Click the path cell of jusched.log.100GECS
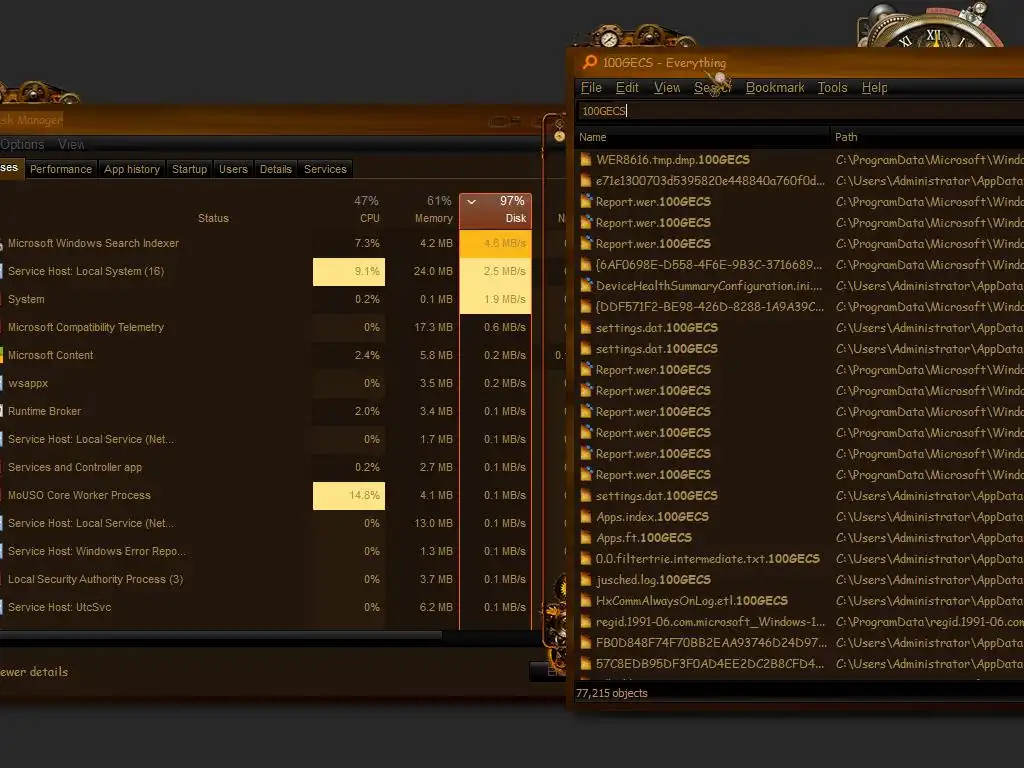The height and width of the screenshot is (768, 1024). pyautogui.click(x=929, y=580)
